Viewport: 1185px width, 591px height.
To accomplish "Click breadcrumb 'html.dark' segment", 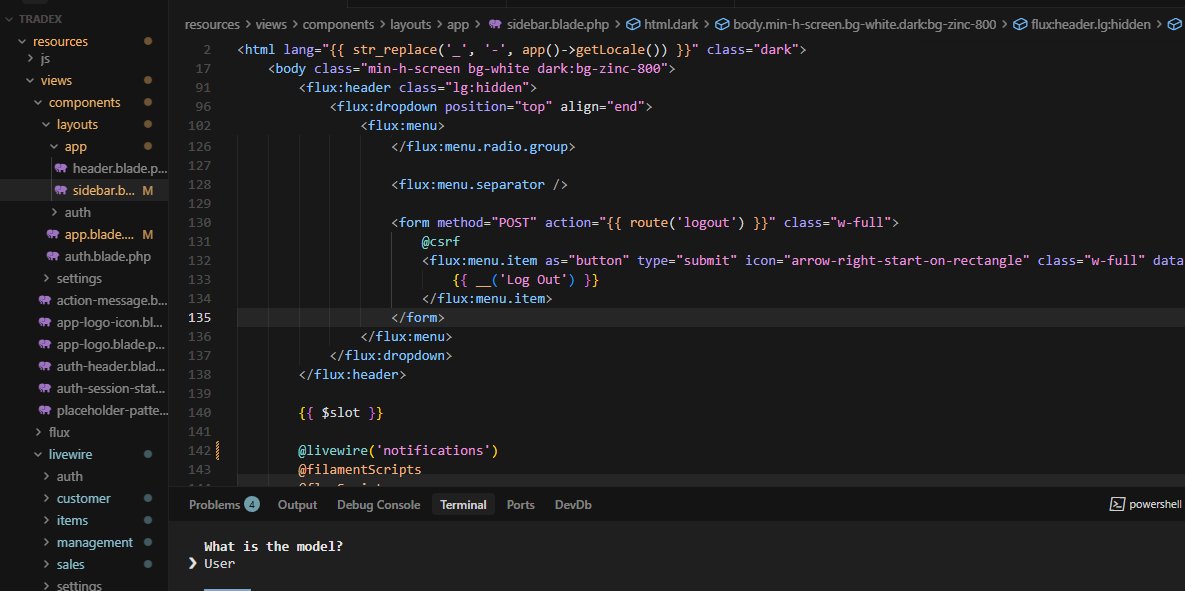I will [x=671, y=24].
